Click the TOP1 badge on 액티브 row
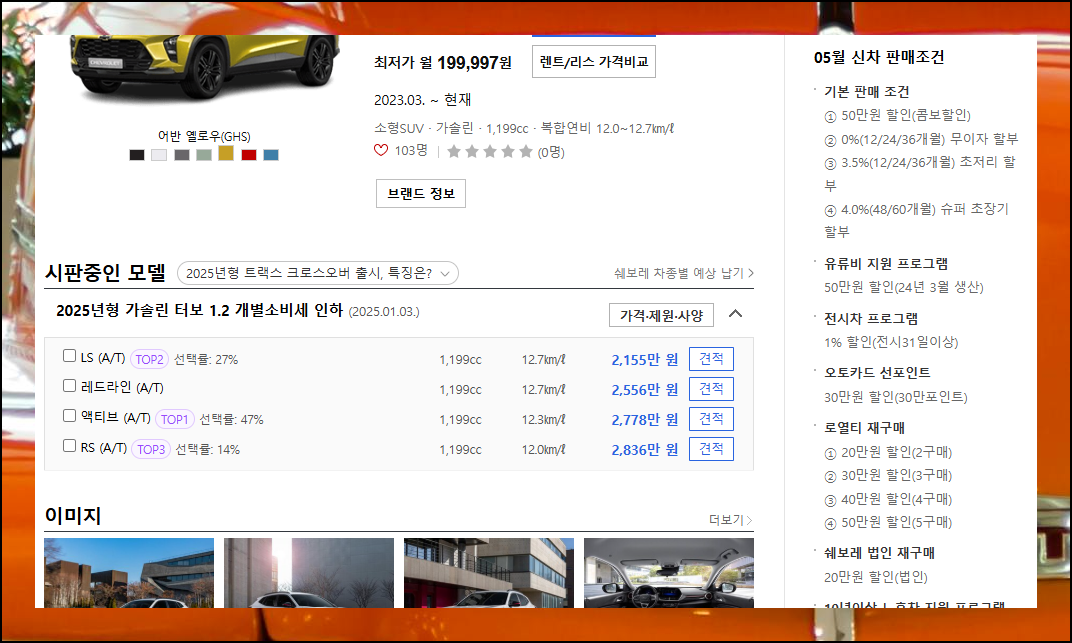The width and height of the screenshot is (1072, 643). click(174, 420)
